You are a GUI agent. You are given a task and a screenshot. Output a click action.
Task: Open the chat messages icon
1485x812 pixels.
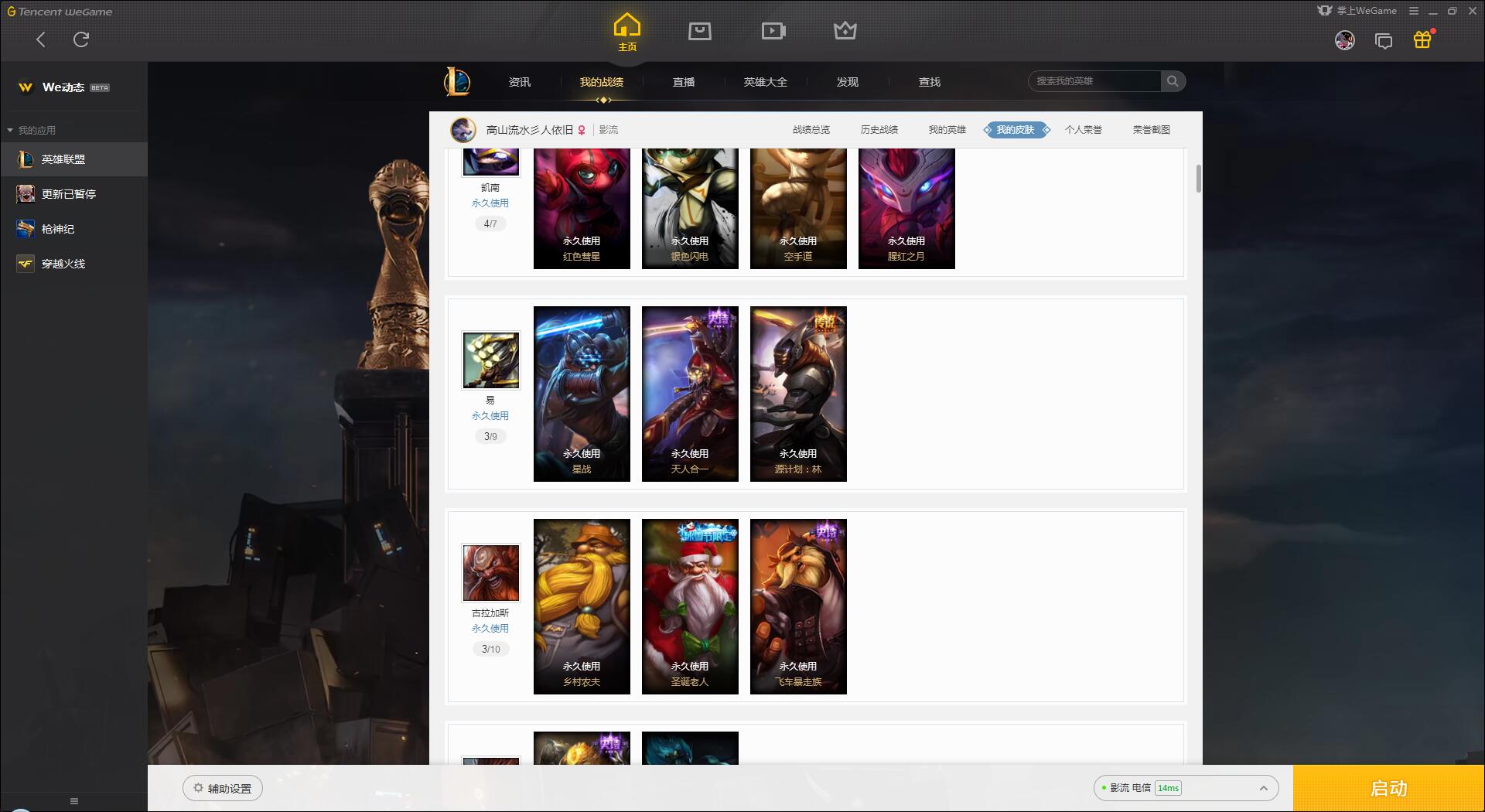pos(1384,40)
